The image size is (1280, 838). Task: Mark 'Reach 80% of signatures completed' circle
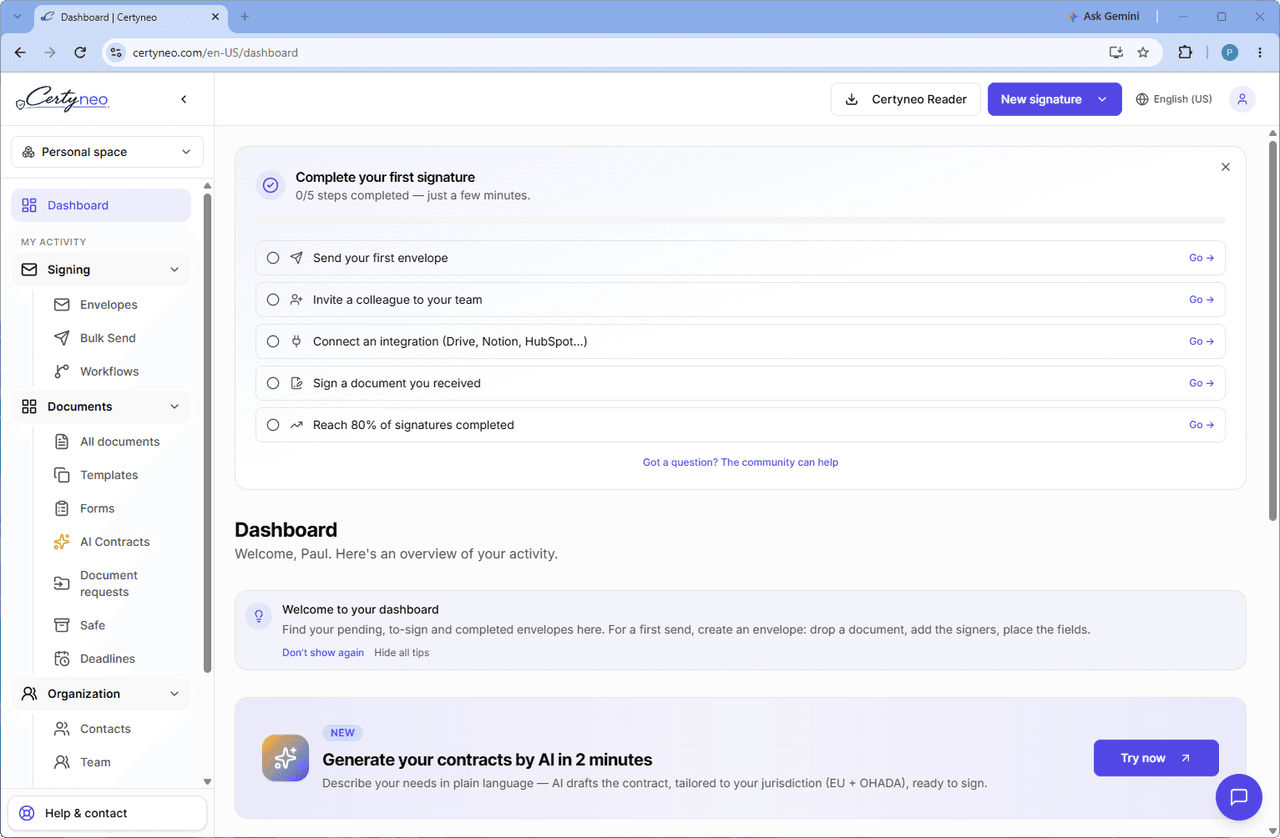(x=273, y=425)
